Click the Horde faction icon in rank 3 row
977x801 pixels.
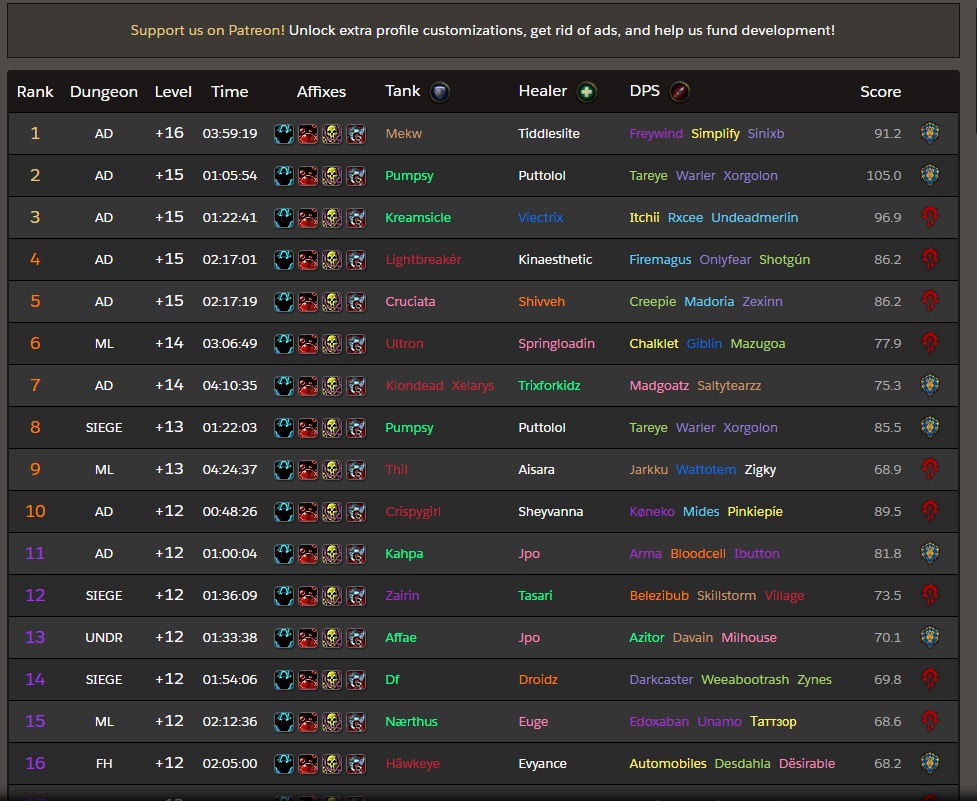click(930, 217)
